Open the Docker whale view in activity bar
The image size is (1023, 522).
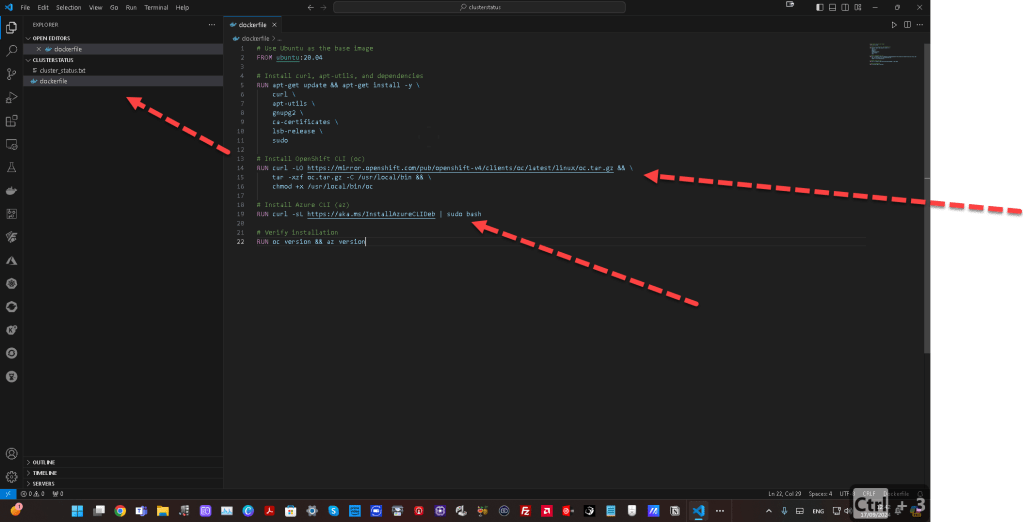(x=11, y=191)
